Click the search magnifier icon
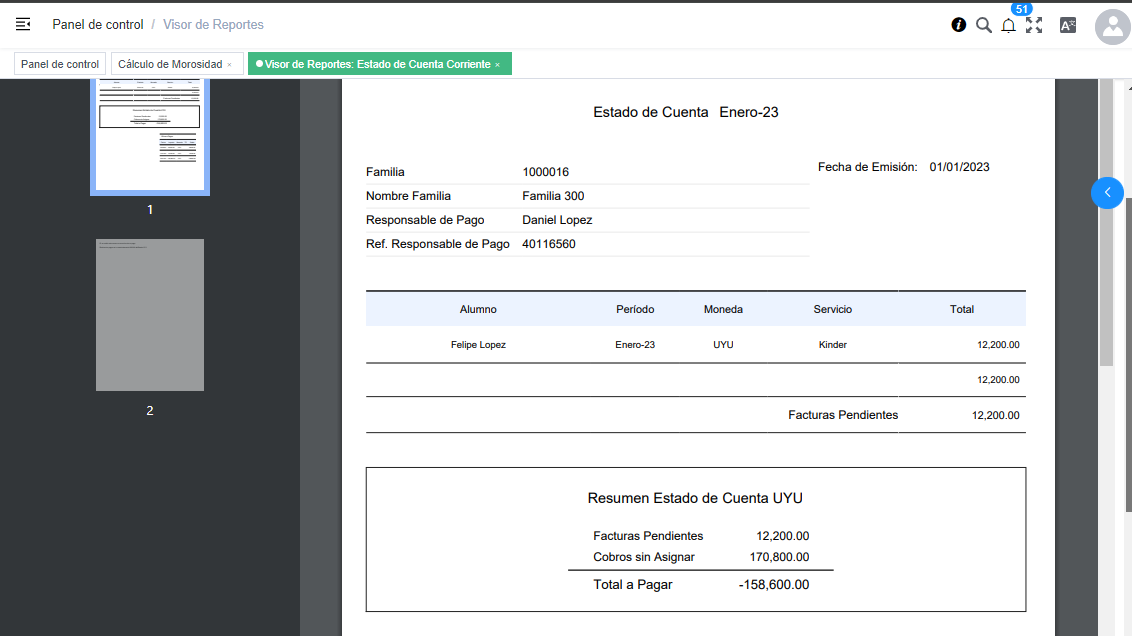This screenshot has width=1132, height=636. 983,25
